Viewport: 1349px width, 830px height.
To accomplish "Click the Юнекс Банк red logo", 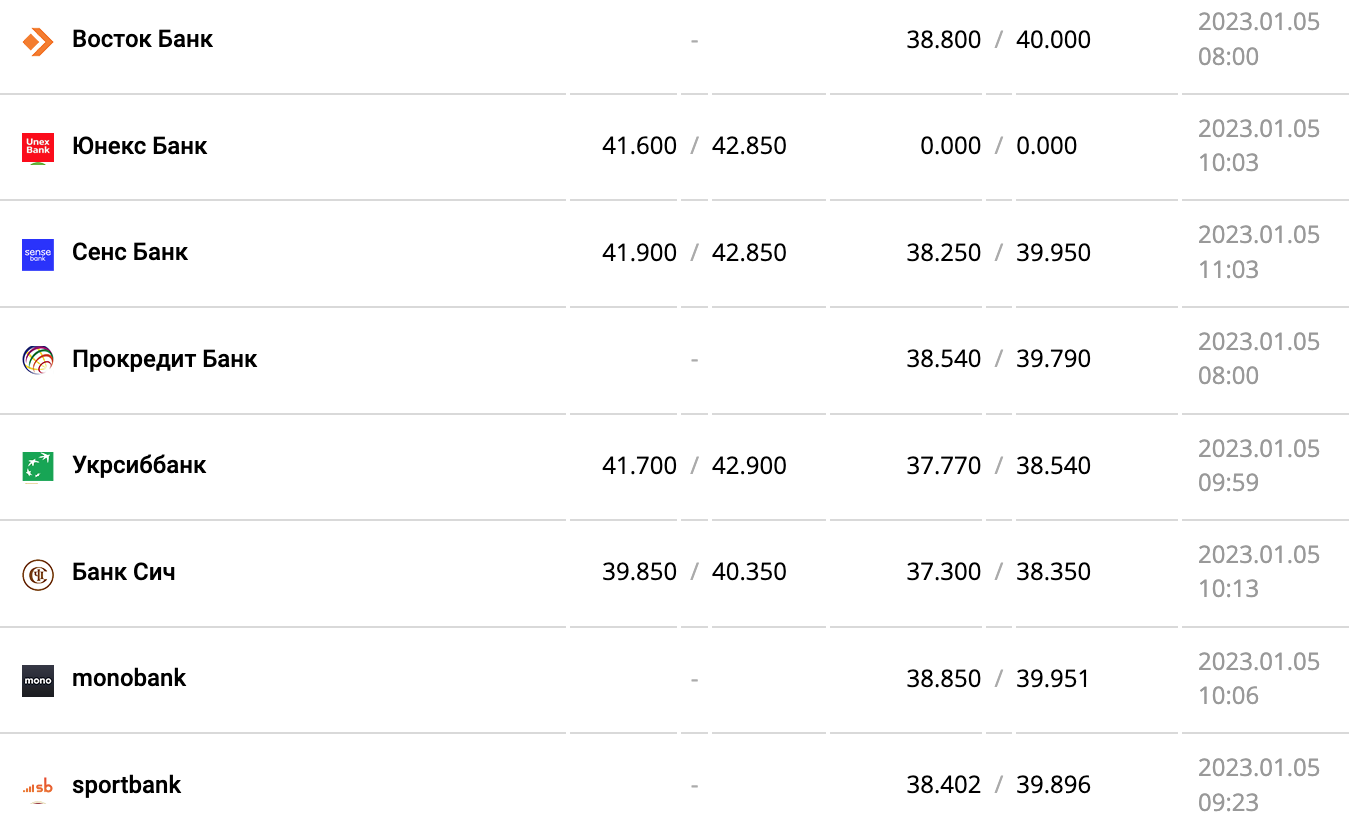I will (x=38, y=148).
